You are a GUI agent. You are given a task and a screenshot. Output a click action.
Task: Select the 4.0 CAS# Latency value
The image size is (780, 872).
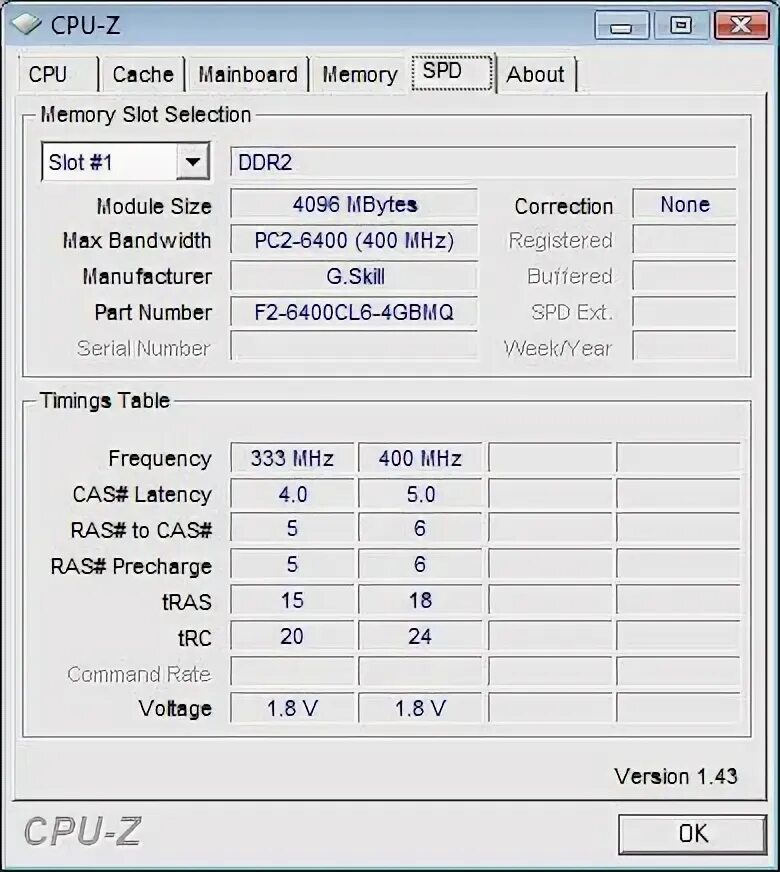coord(292,494)
